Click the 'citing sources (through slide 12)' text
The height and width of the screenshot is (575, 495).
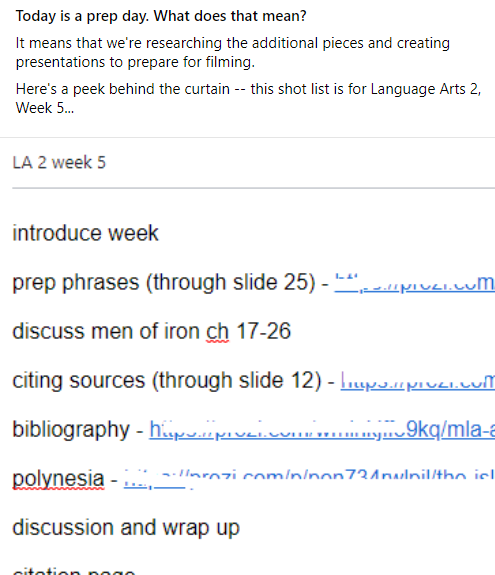click(167, 381)
